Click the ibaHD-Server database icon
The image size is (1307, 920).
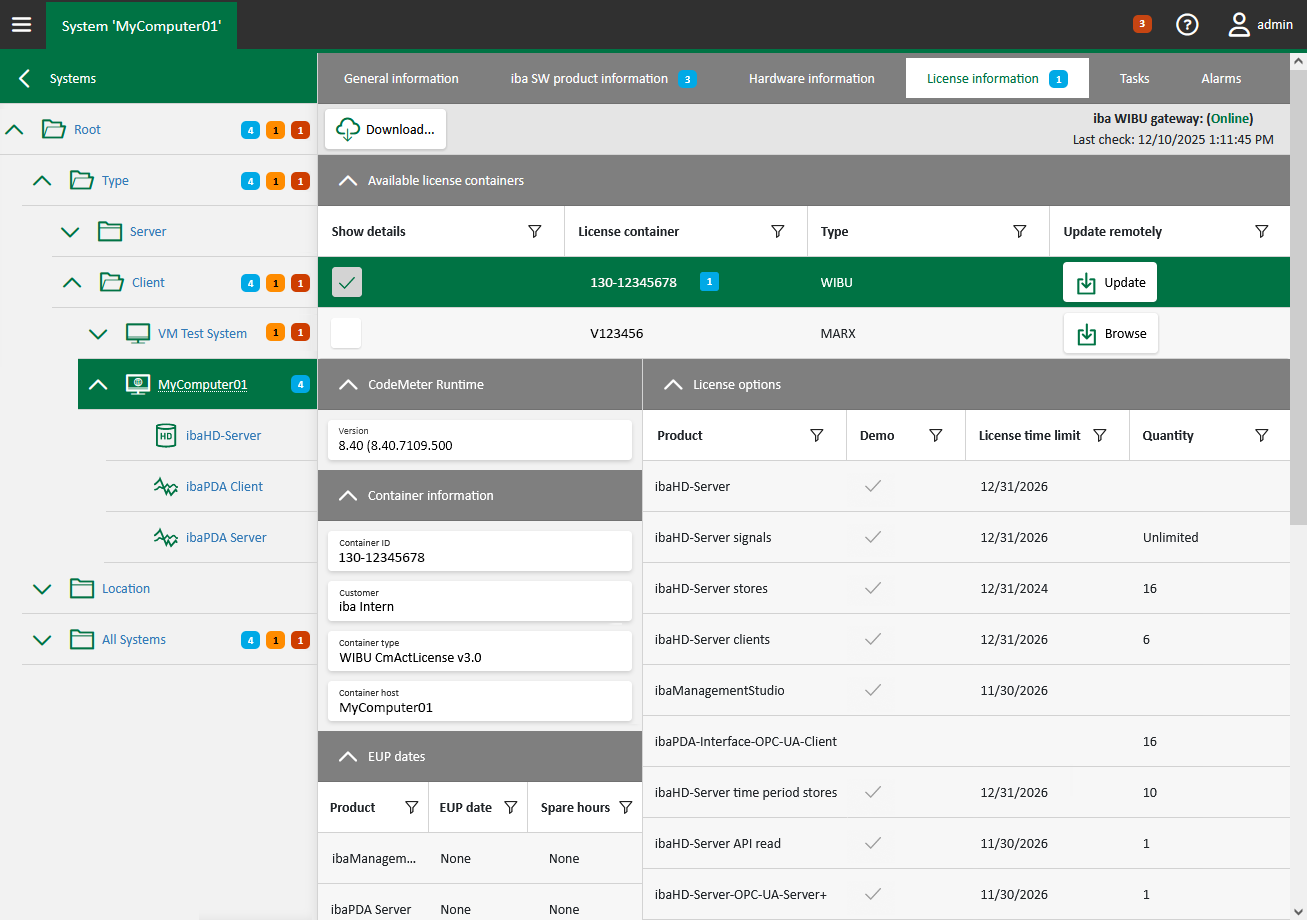166,435
